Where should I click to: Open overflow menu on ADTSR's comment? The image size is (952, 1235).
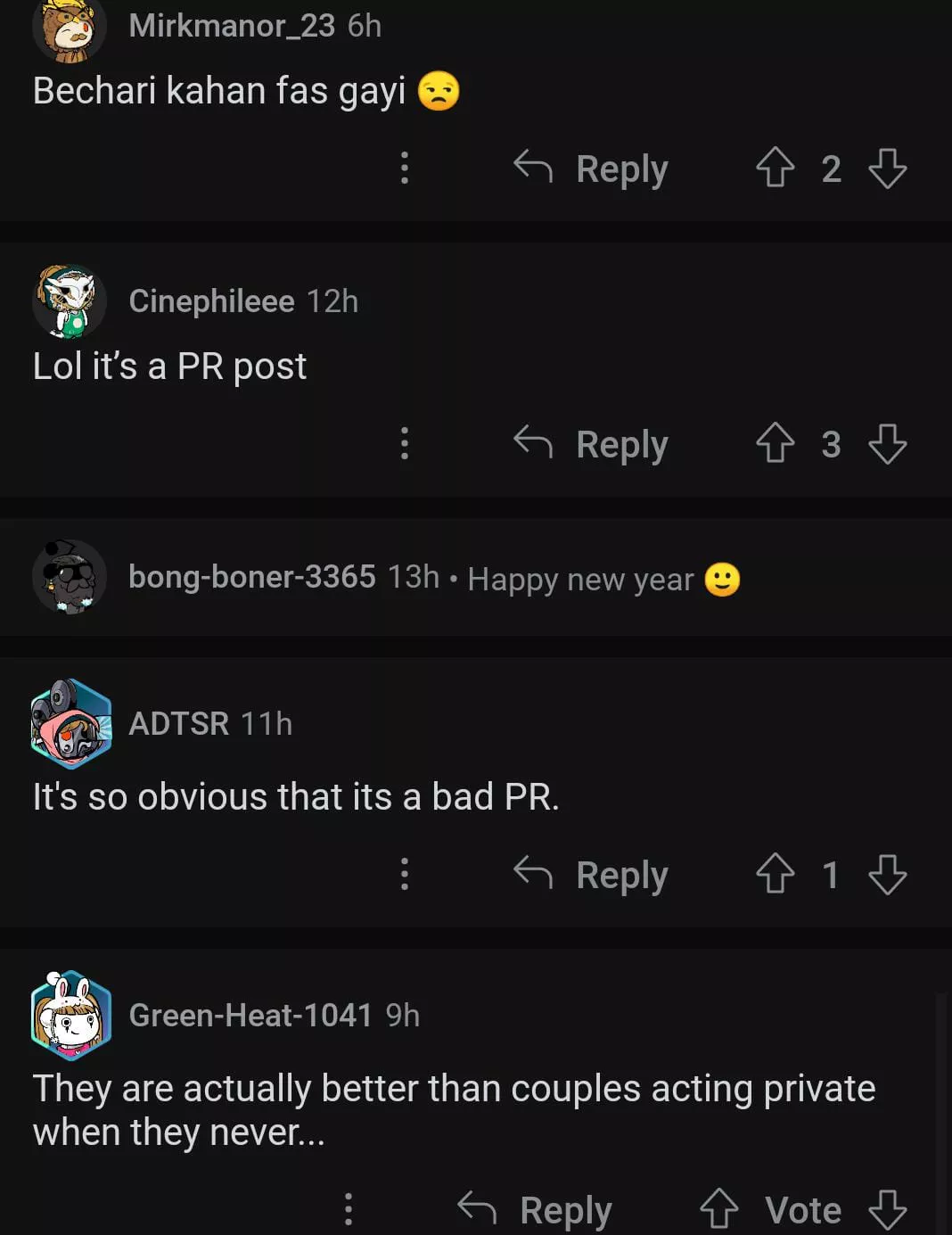click(x=405, y=874)
